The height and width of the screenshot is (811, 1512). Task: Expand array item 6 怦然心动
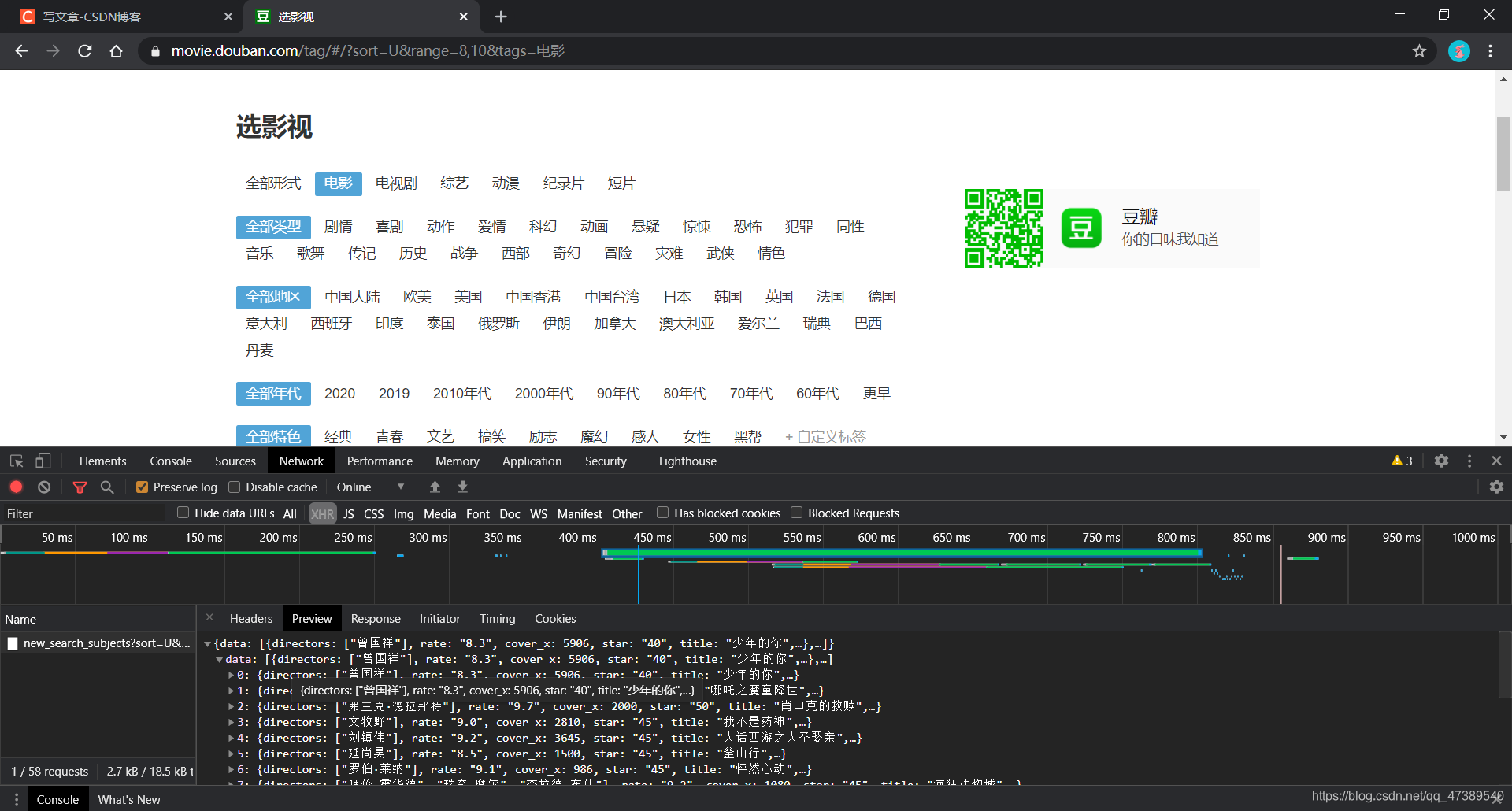(231, 770)
